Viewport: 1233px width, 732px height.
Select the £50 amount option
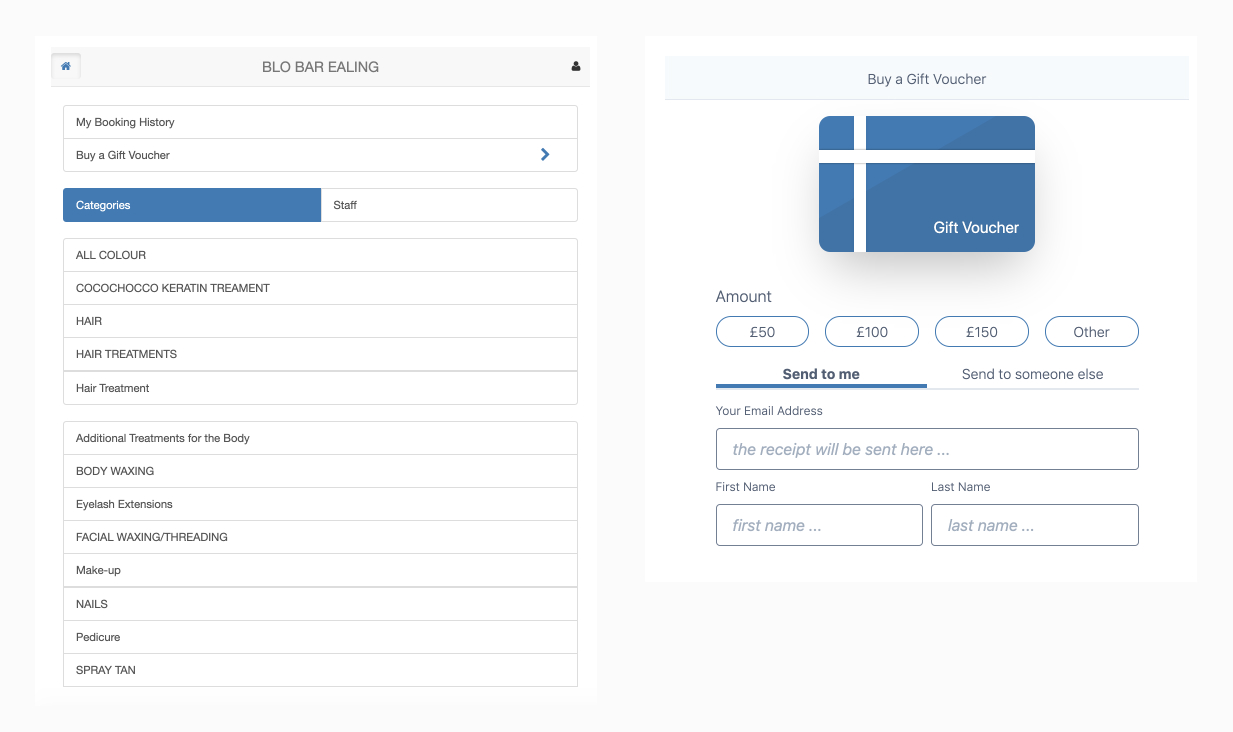[x=762, y=332]
